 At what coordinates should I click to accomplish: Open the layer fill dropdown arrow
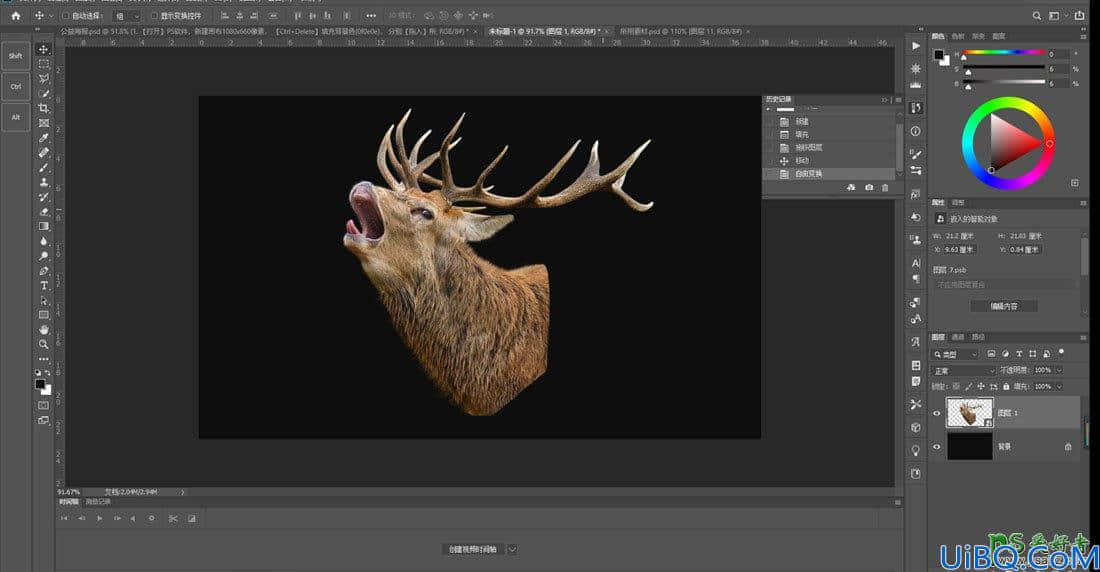coord(1059,387)
